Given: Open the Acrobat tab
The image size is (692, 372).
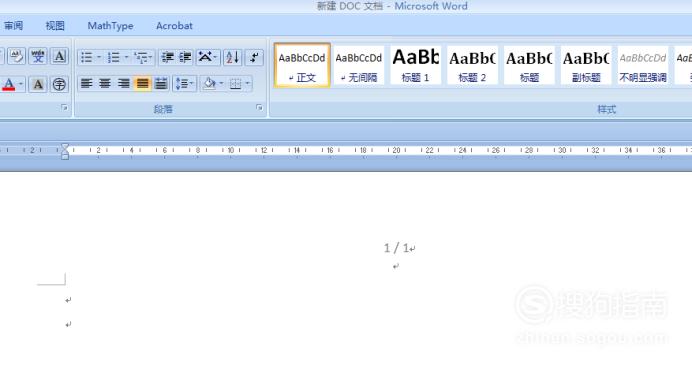Looking at the screenshot, I should 174,26.
